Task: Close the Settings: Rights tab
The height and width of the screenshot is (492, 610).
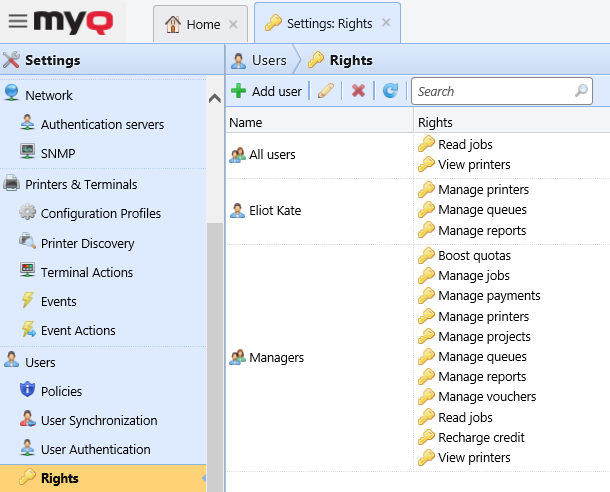Action: pyautogui.click(x=386, y=23)
